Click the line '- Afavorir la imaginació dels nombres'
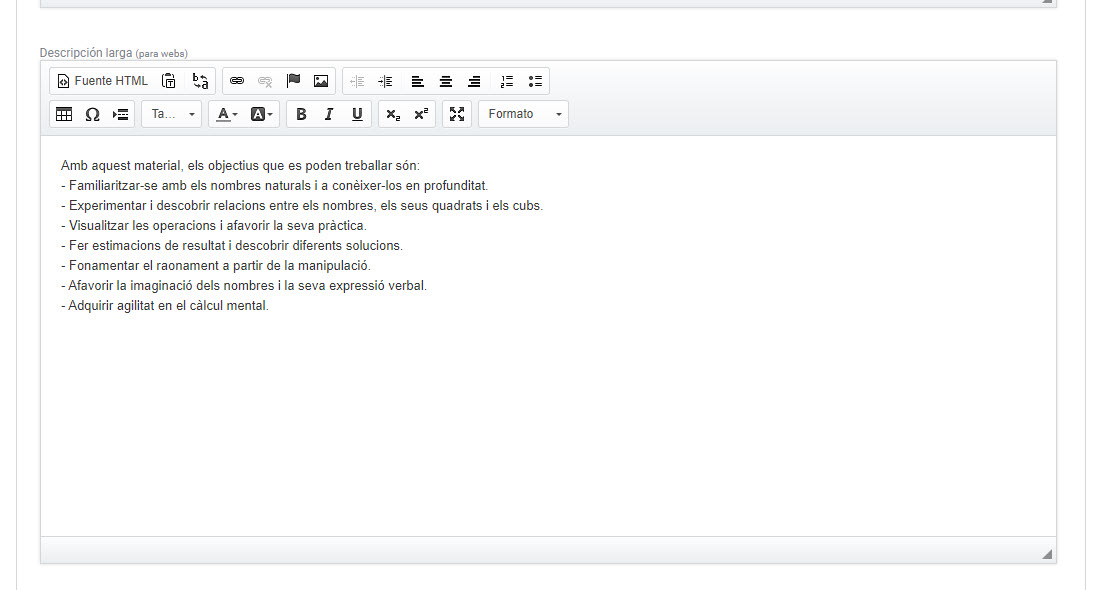 point(244,286)
